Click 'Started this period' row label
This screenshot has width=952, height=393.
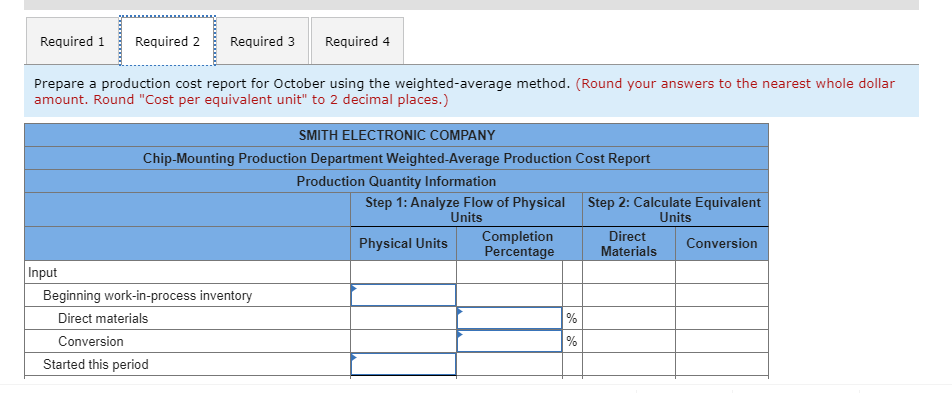95,364
